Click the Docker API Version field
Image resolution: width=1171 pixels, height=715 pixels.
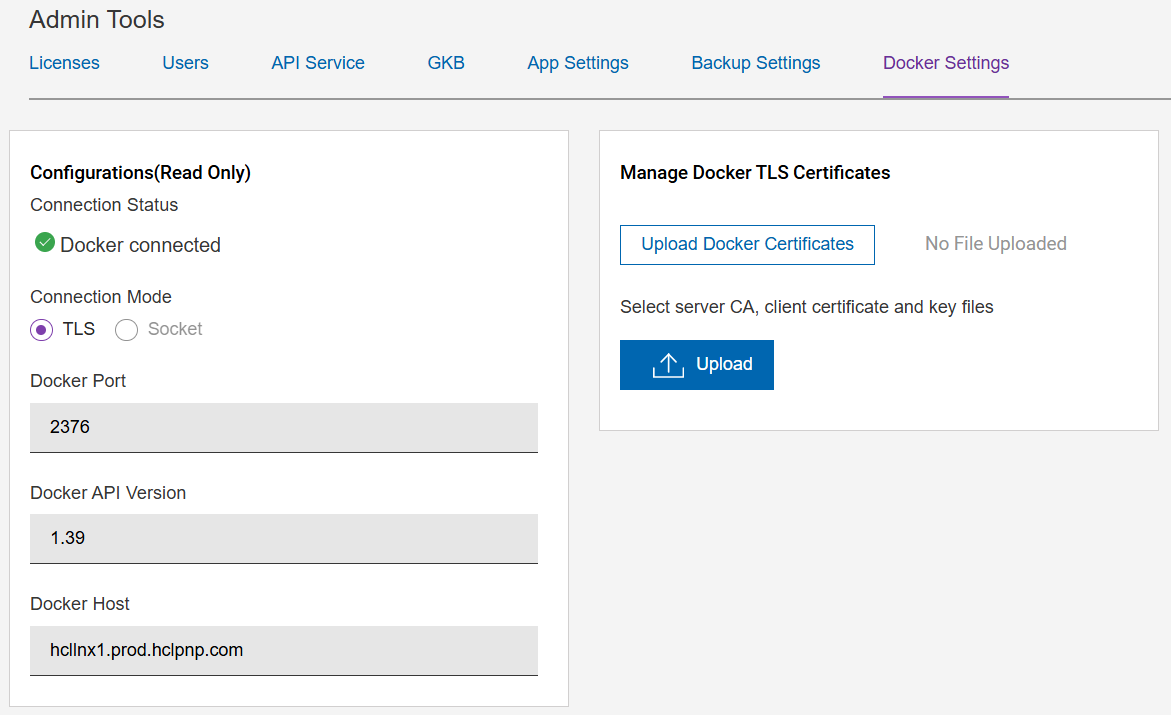tap(284, 538)
